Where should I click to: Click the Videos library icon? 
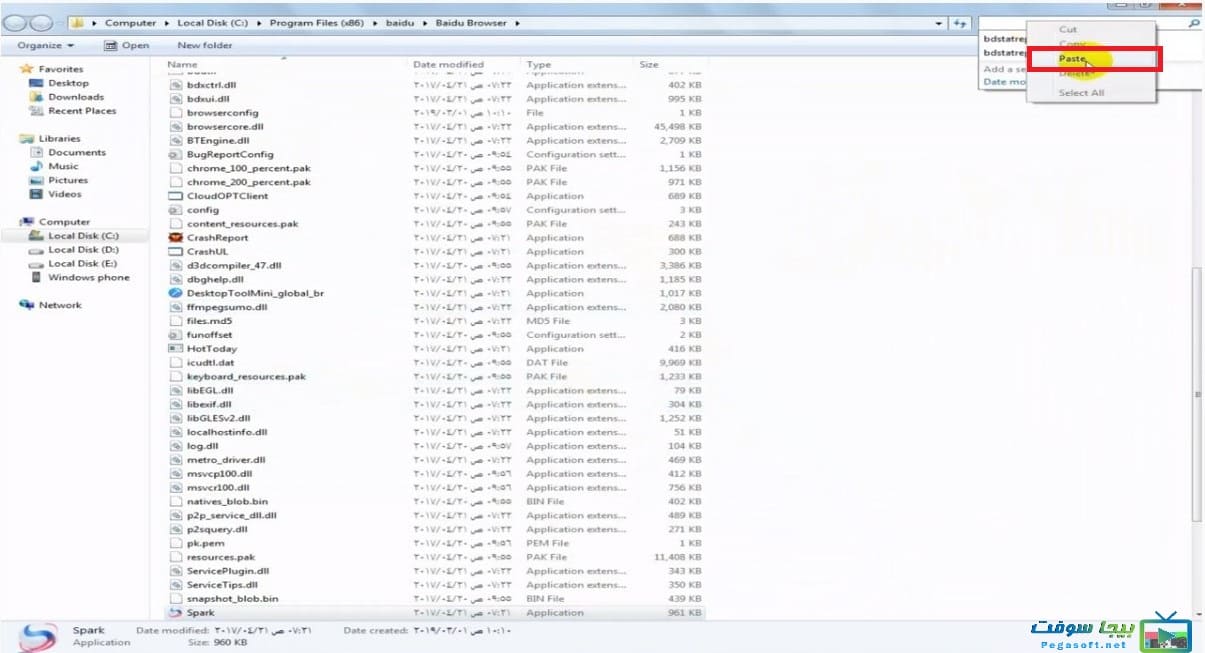click(37, 194)
